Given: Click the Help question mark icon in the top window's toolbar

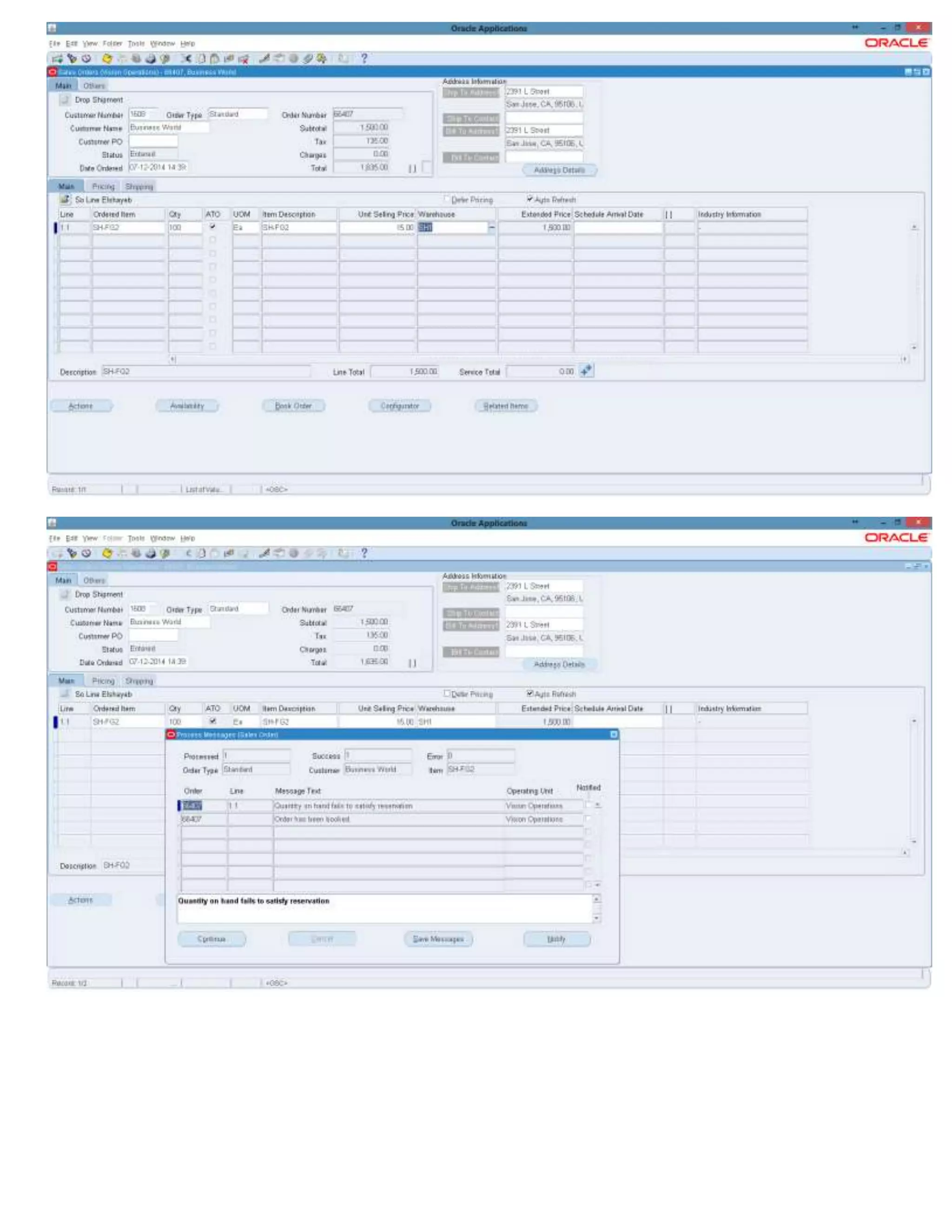Looking at the screenshot, I should 364,58.
